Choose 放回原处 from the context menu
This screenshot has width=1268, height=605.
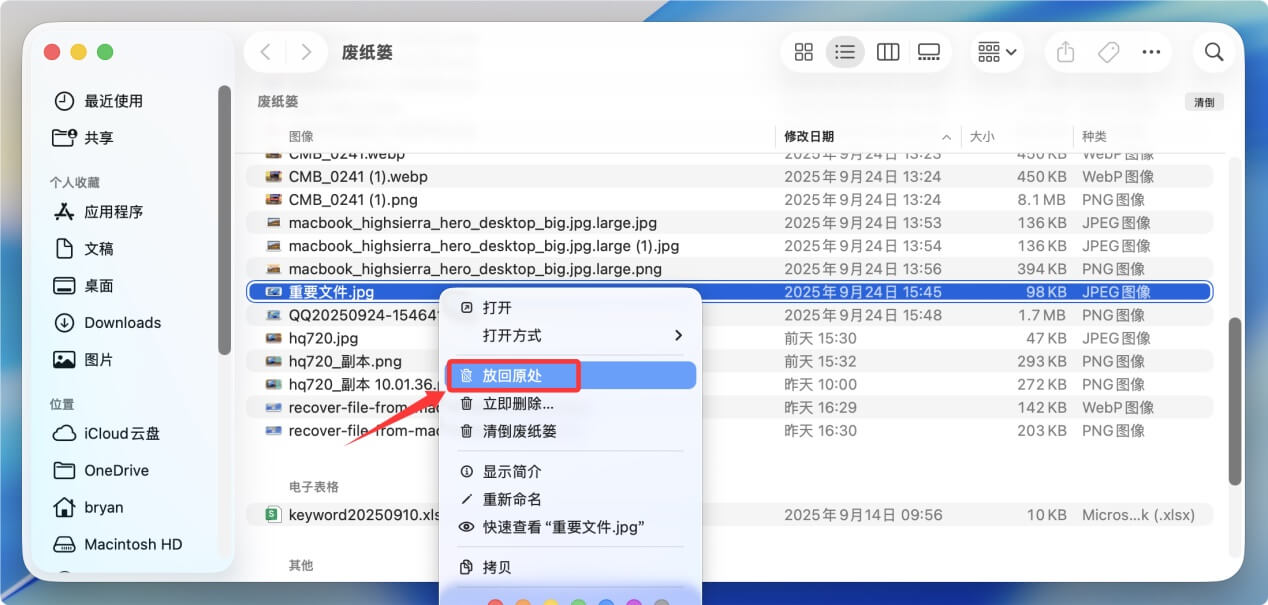(513, 375)
